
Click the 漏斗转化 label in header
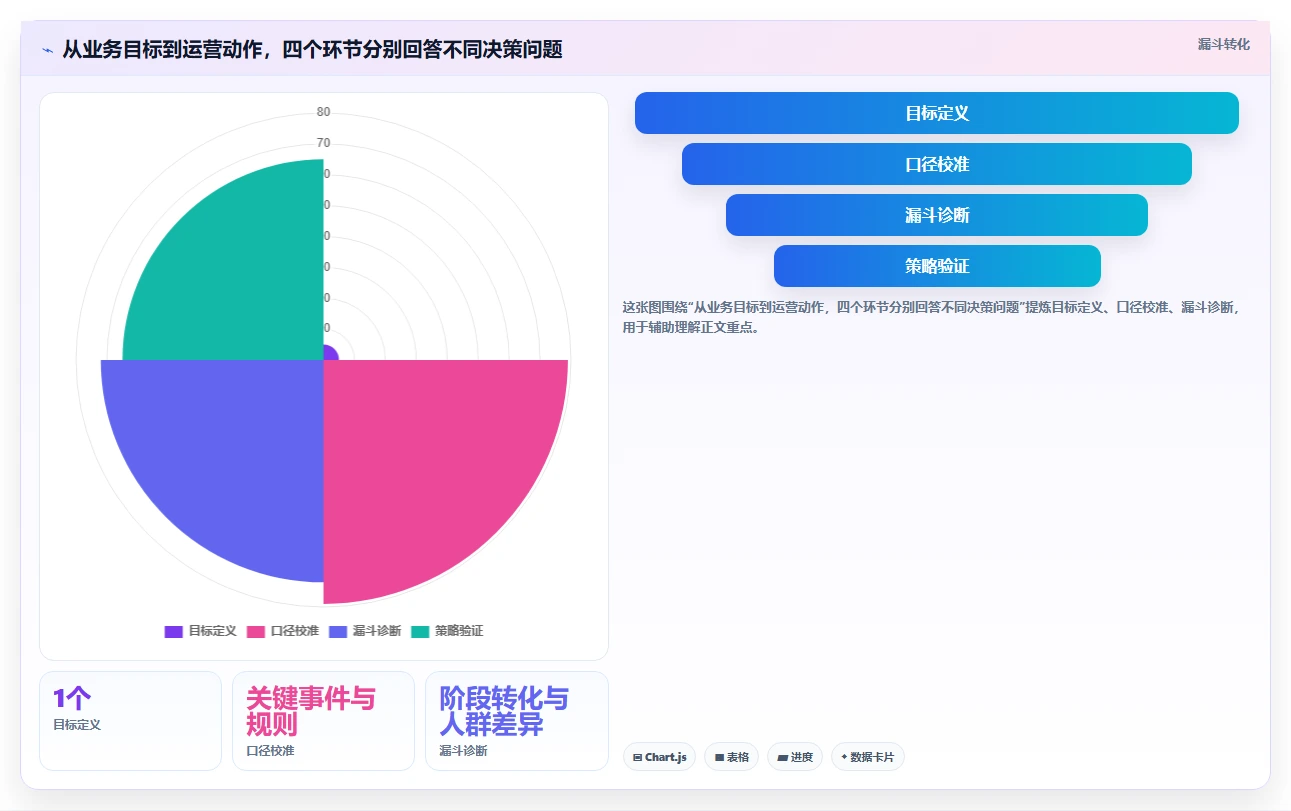click(x=1223, y=44)
